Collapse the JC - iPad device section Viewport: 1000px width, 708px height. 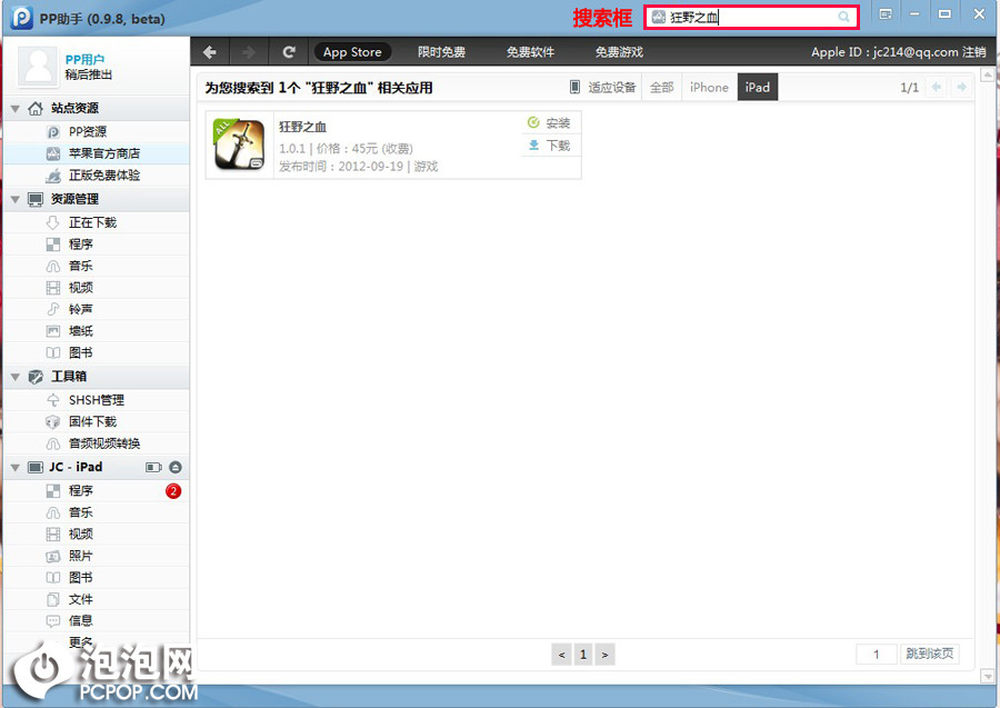pos(15,468)
